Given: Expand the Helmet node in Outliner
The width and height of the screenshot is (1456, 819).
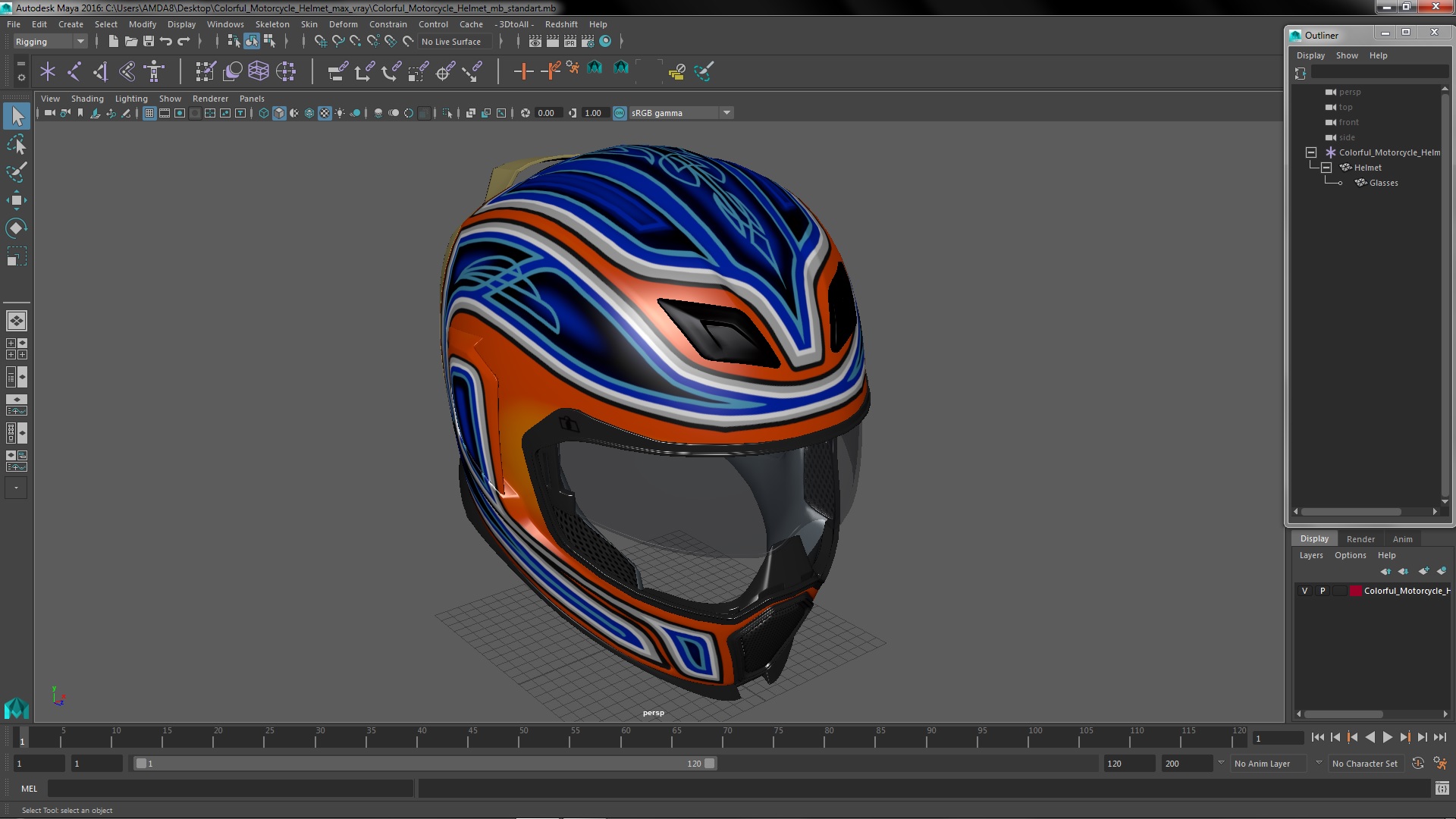Looking at the screenshot, I should tap(1325, 167).
